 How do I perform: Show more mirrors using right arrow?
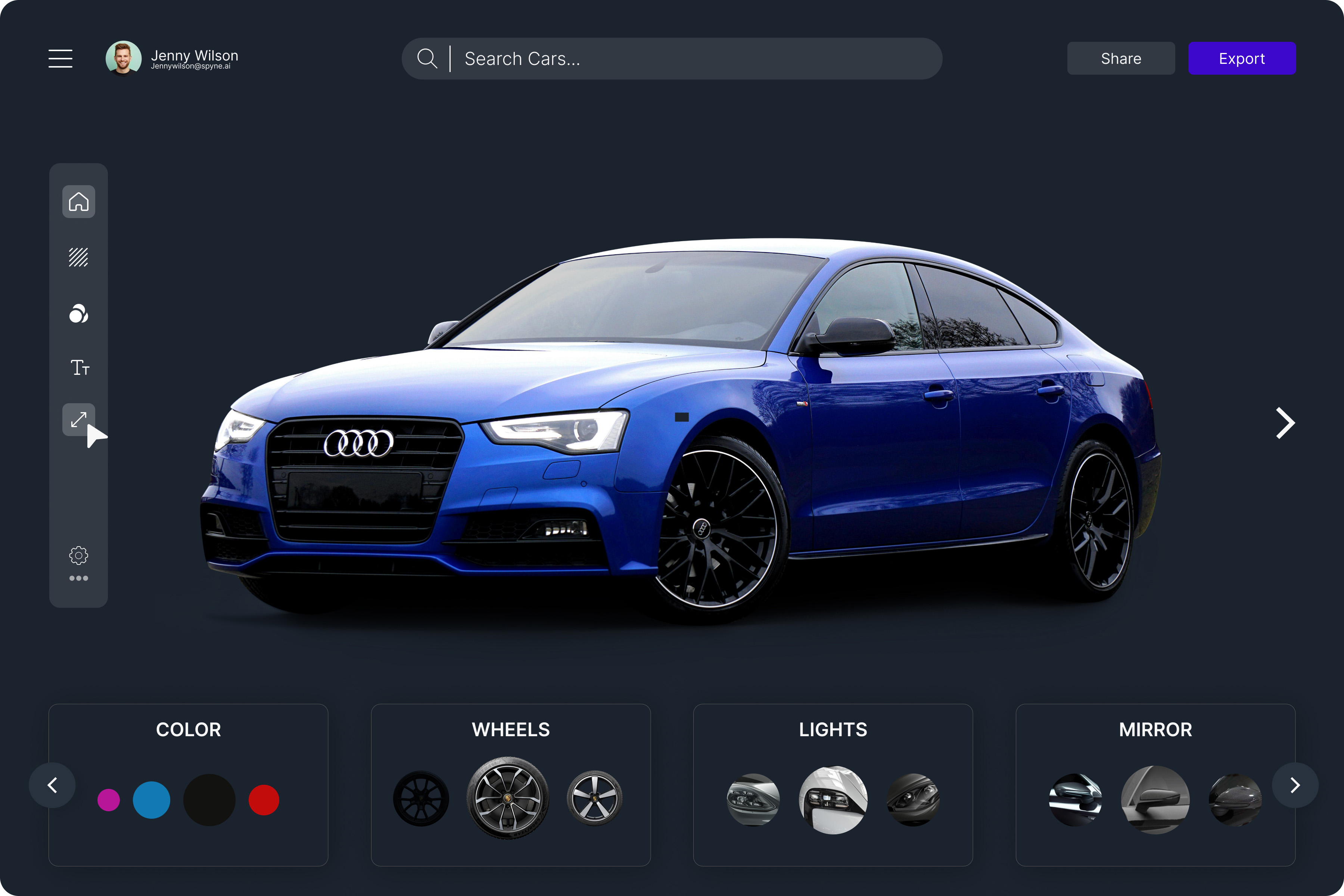point(1295,785)
